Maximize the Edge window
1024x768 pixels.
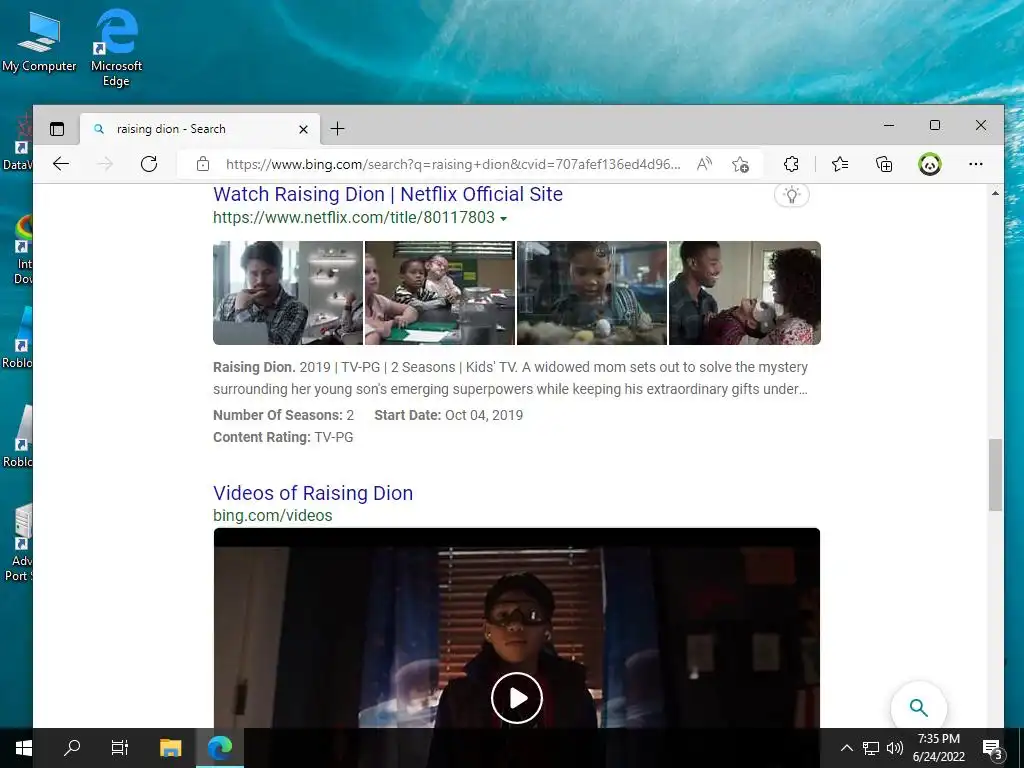[935, 125]
